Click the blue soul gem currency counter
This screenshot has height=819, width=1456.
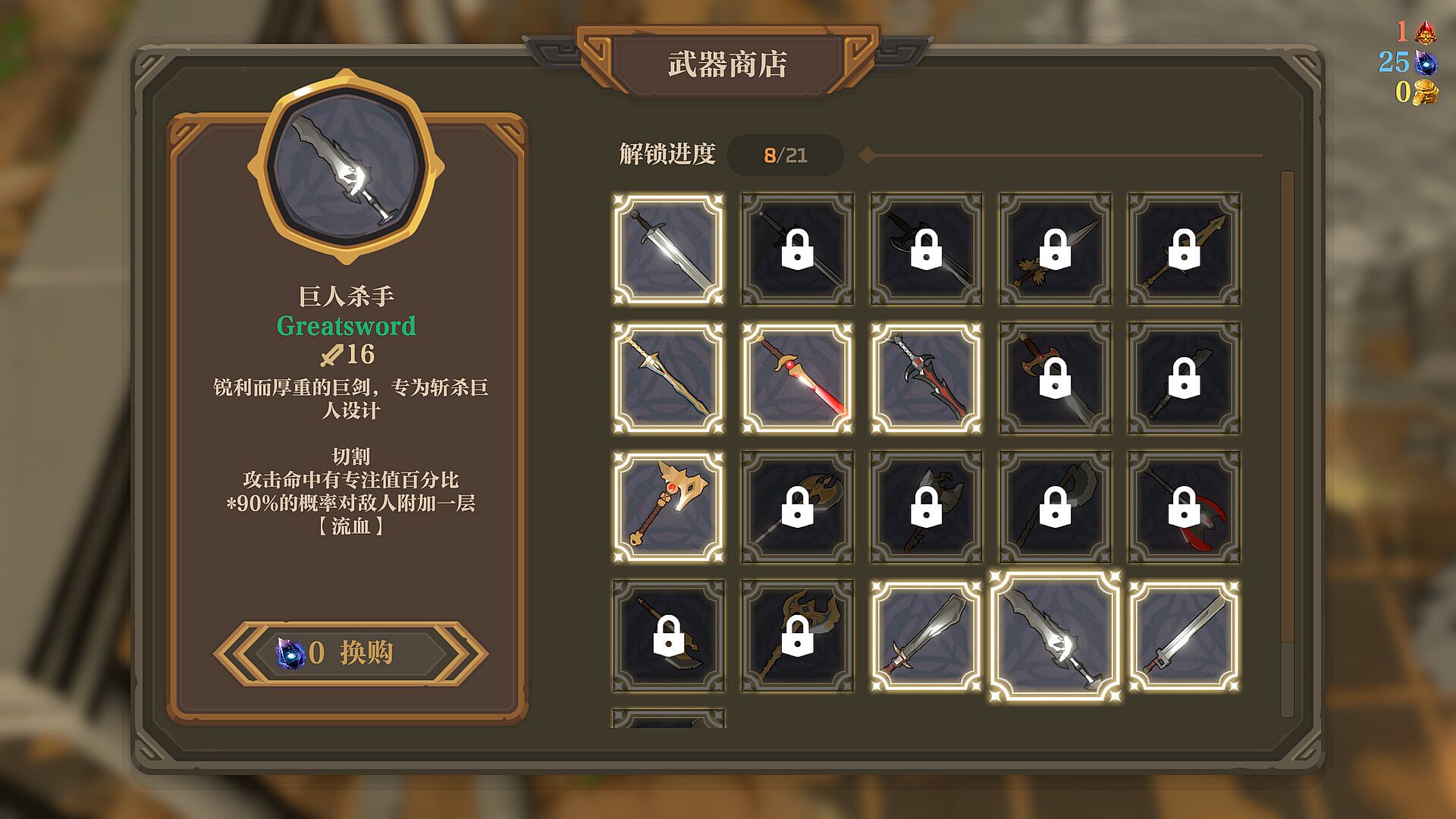[1408, 61]
